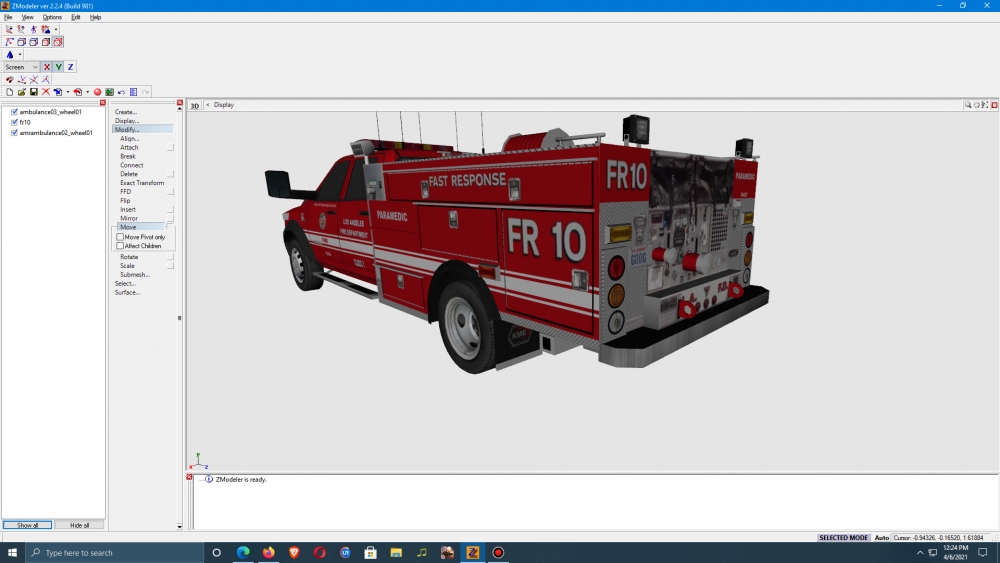Expand the Submesh... command group
Viewport: 1000px width, 563px height.
click(135, 274)
